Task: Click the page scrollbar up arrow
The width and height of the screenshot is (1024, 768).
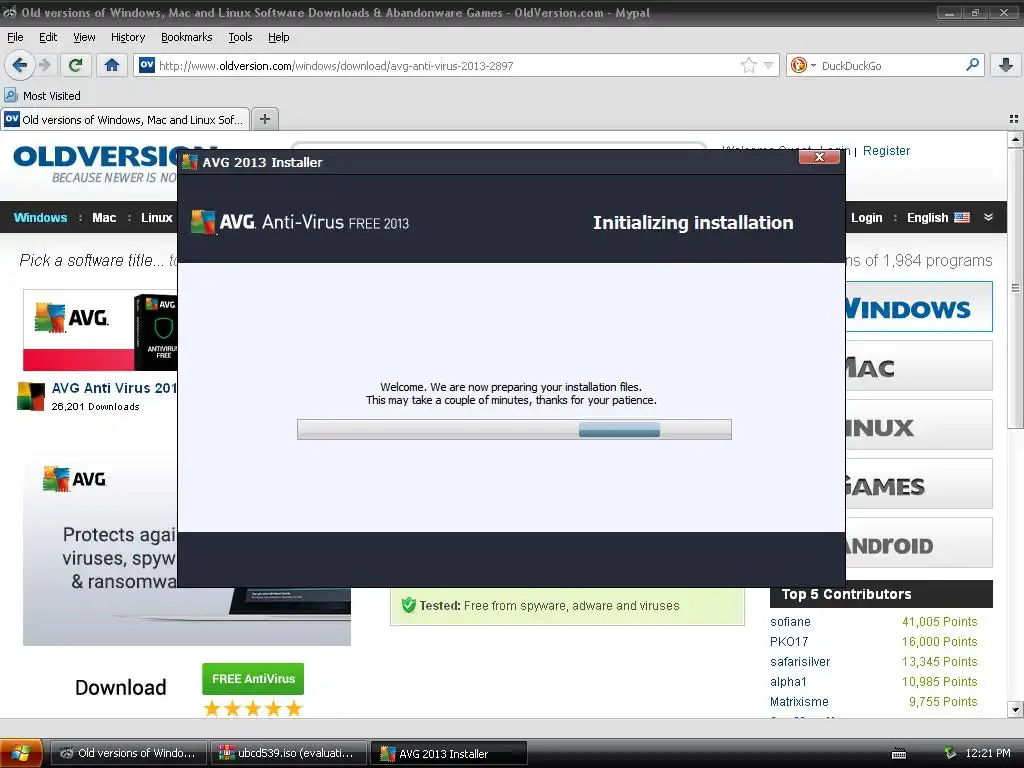Action: pyautogui.click(x=1015, y=139)
